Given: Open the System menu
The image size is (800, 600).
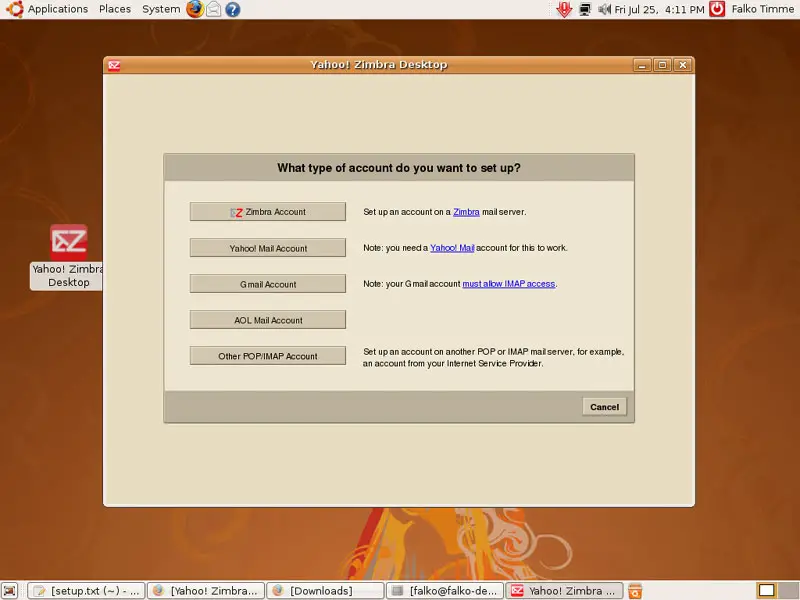Looking at the screenshot, I should 161,9.
